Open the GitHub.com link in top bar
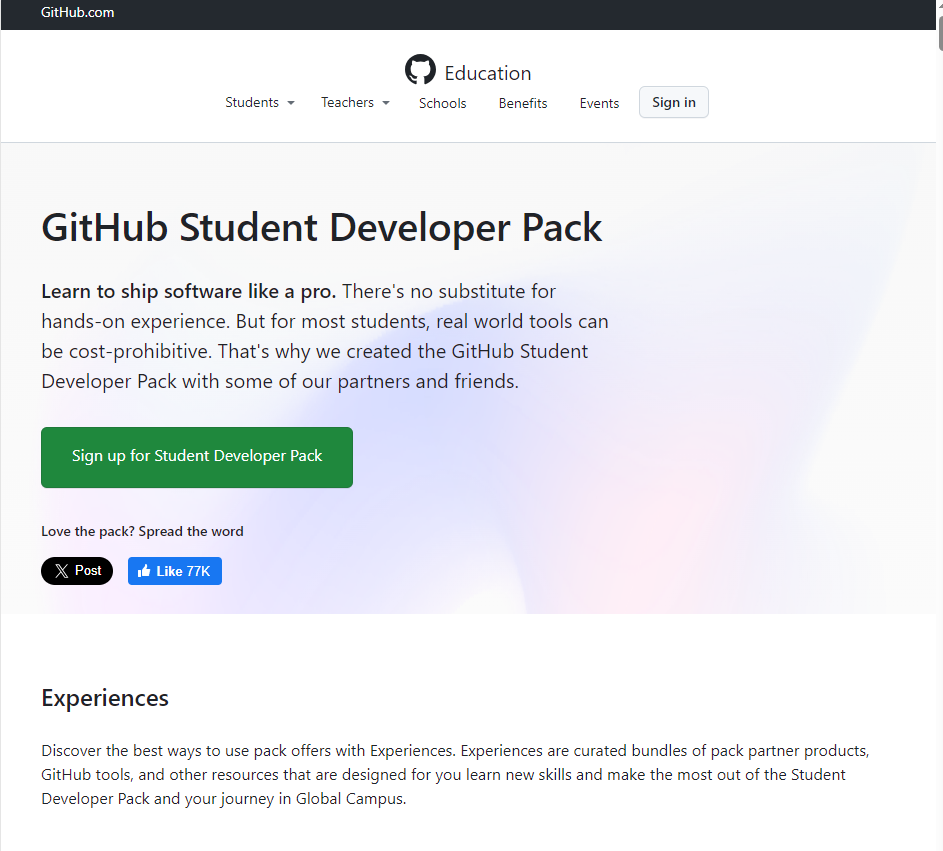Screen dimensions: 943x851 tap(78, 13)
